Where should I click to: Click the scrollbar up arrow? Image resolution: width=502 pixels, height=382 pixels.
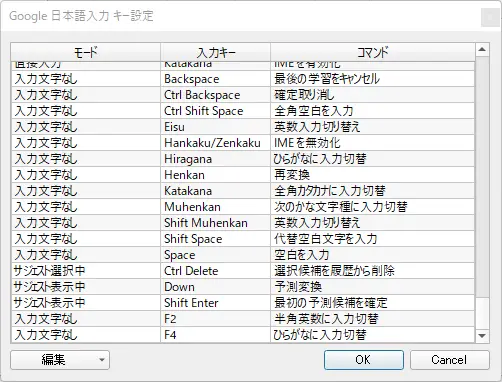pos(482,50)
